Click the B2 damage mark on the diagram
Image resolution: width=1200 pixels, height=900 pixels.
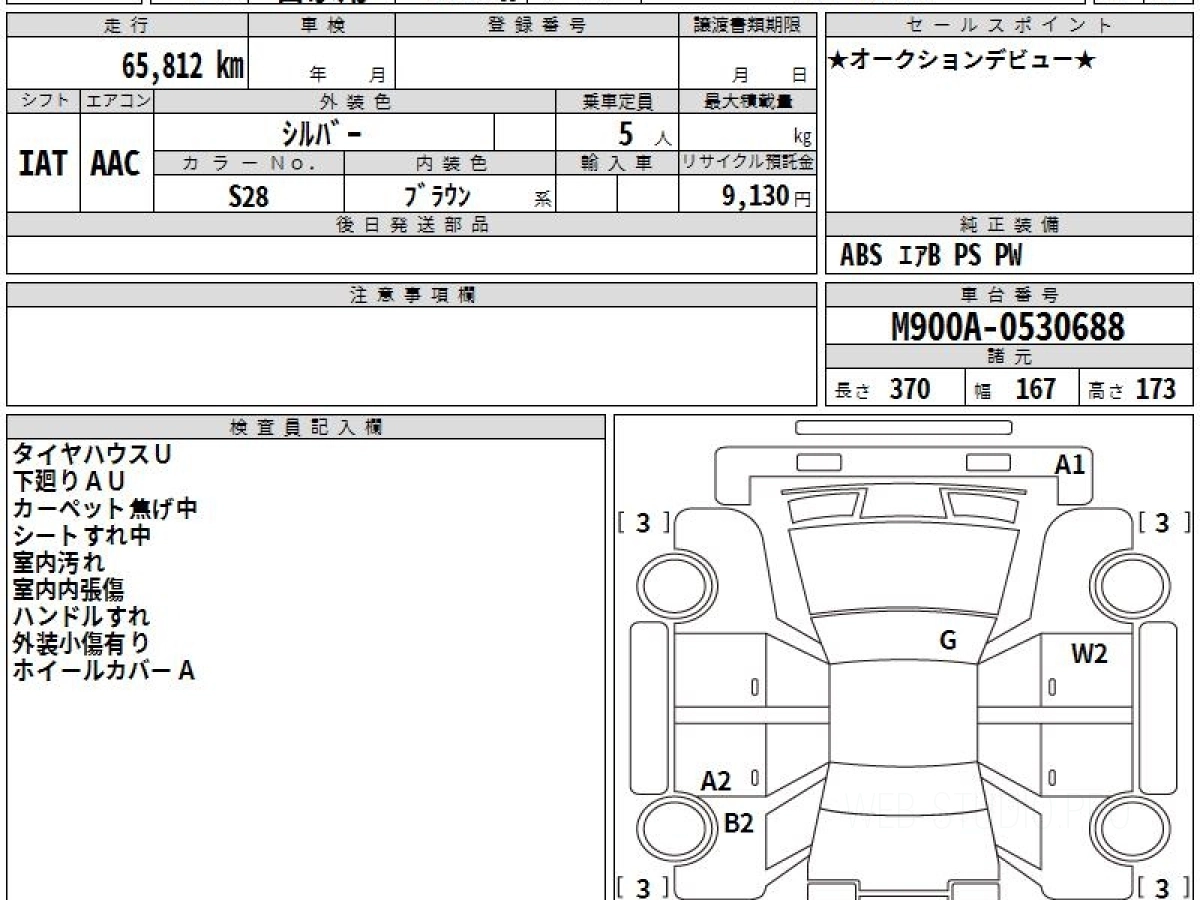738,823
